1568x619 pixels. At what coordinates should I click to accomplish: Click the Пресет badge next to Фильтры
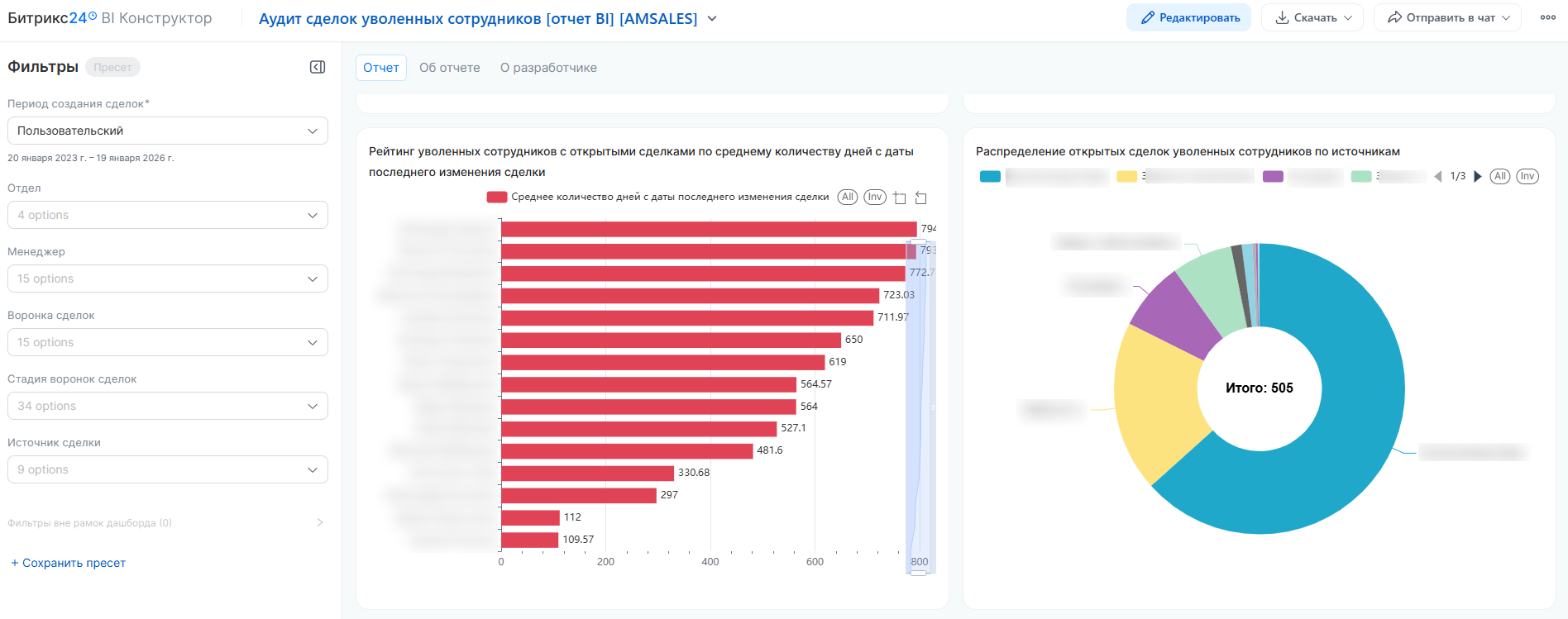tap(112, 67)
